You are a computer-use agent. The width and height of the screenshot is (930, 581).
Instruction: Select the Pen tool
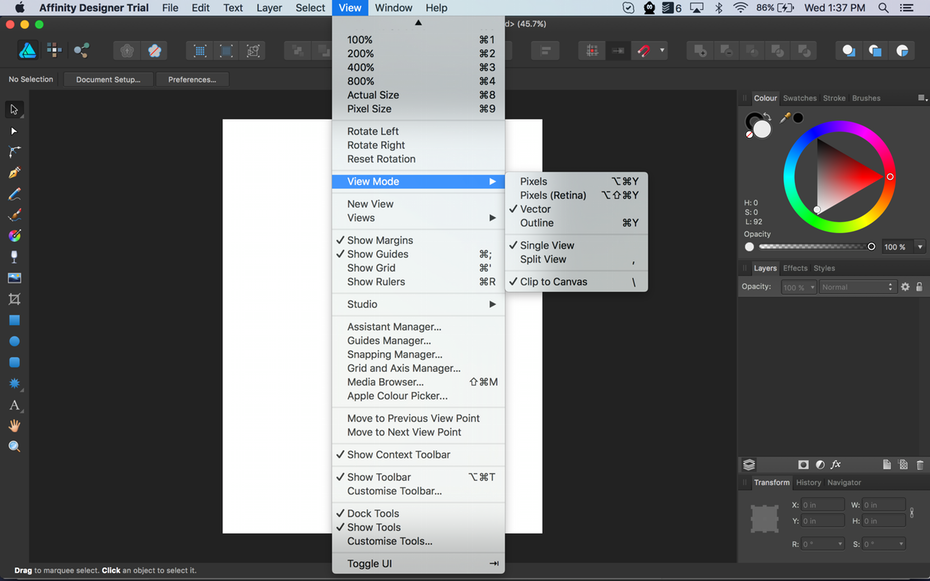point(14,173)
